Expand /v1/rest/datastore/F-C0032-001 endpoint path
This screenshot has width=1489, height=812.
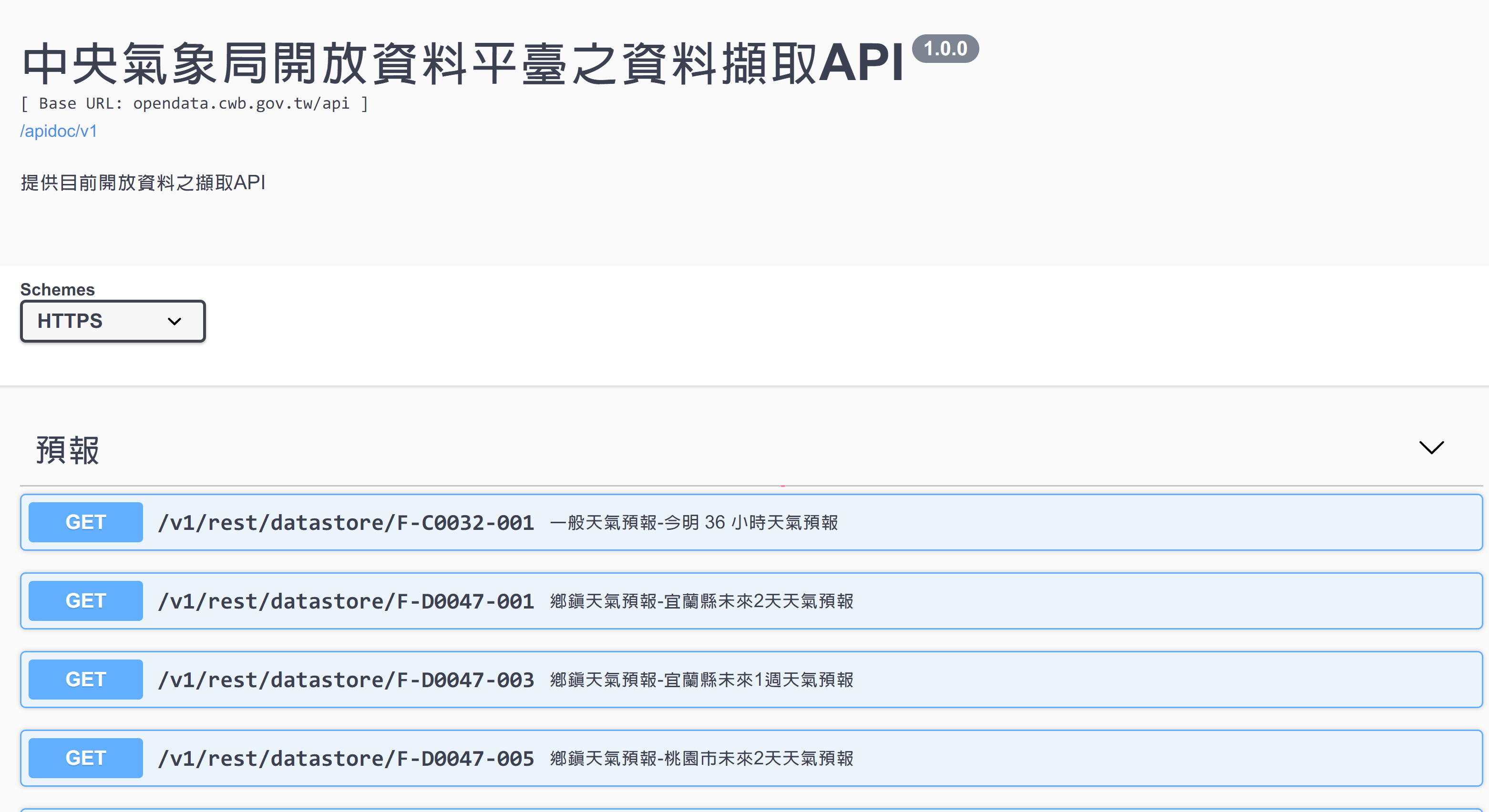[x=346, y=523]
